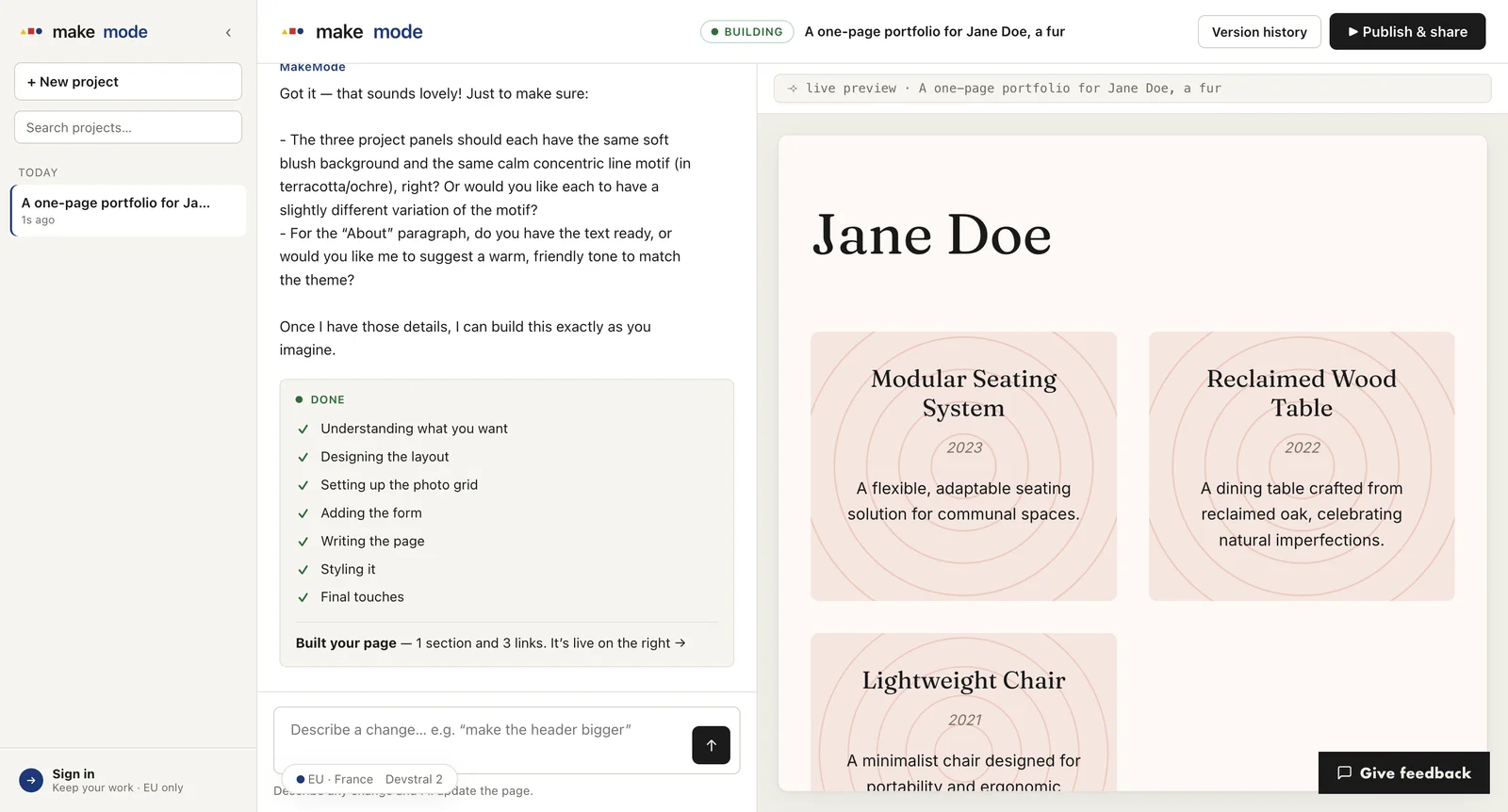This screenshot has width=1508, height=812.
Task: Click the make mode logo in header
Action: pos(352,32)
